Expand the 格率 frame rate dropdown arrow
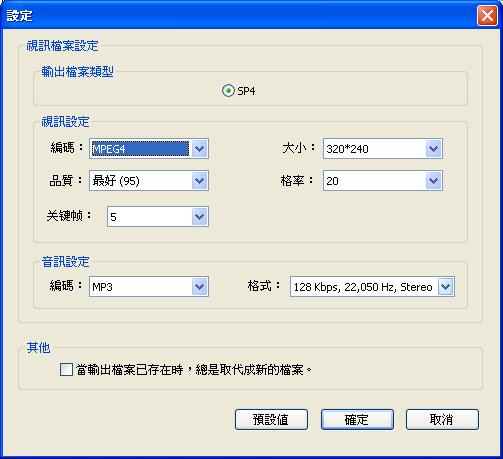Screen dimensions: 503x459 (x=434, y=181)
